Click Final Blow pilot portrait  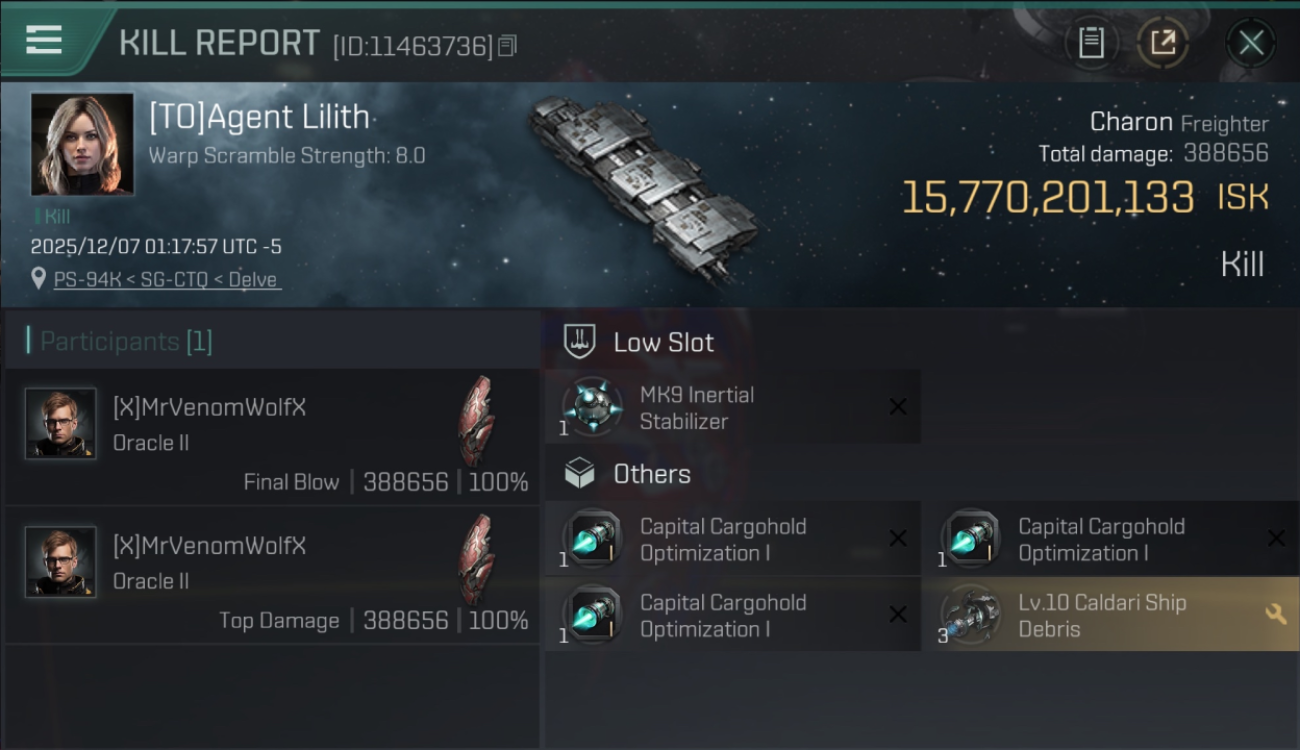tap(61, 424)
